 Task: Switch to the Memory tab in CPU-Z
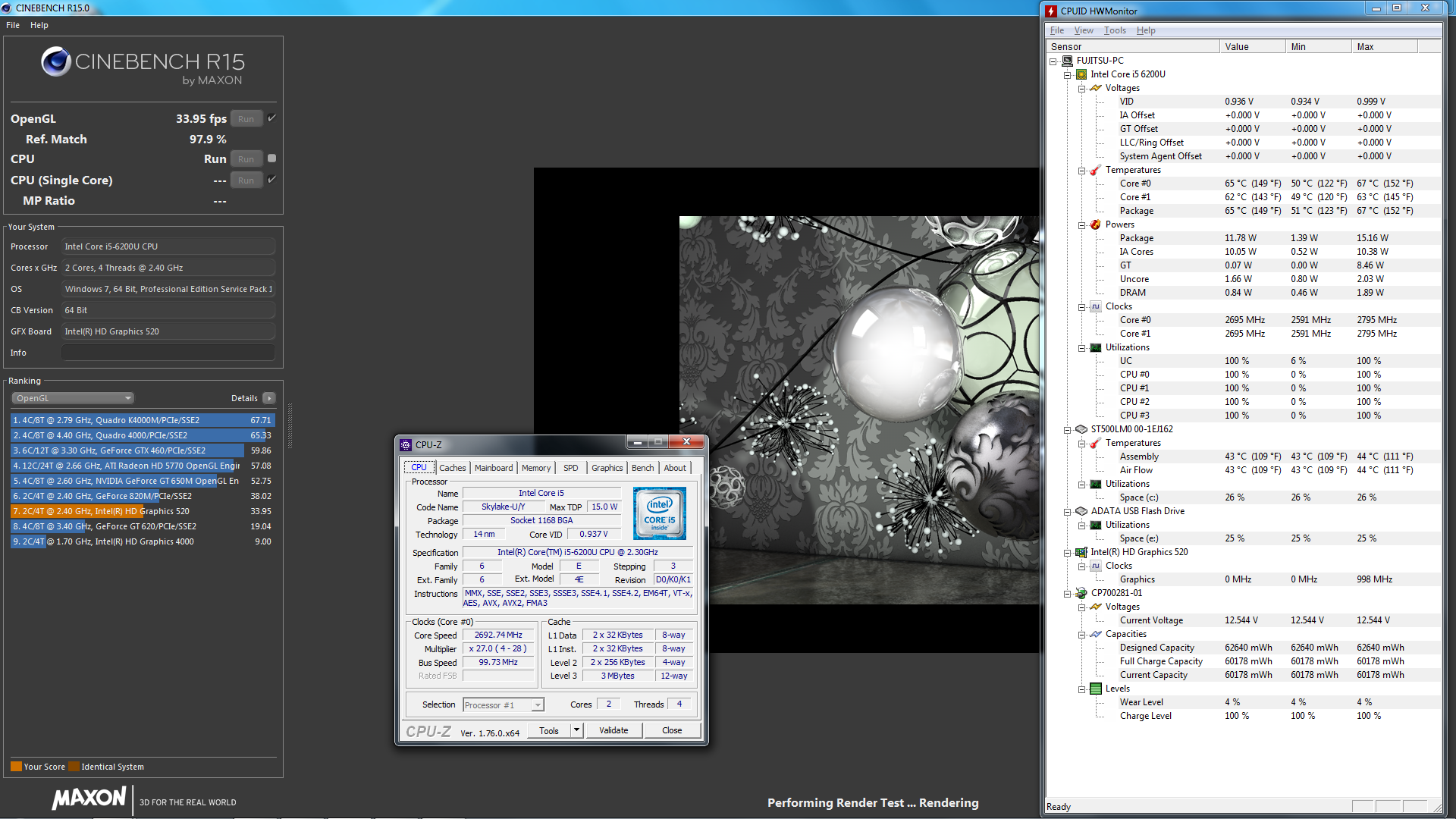[536, 468]
